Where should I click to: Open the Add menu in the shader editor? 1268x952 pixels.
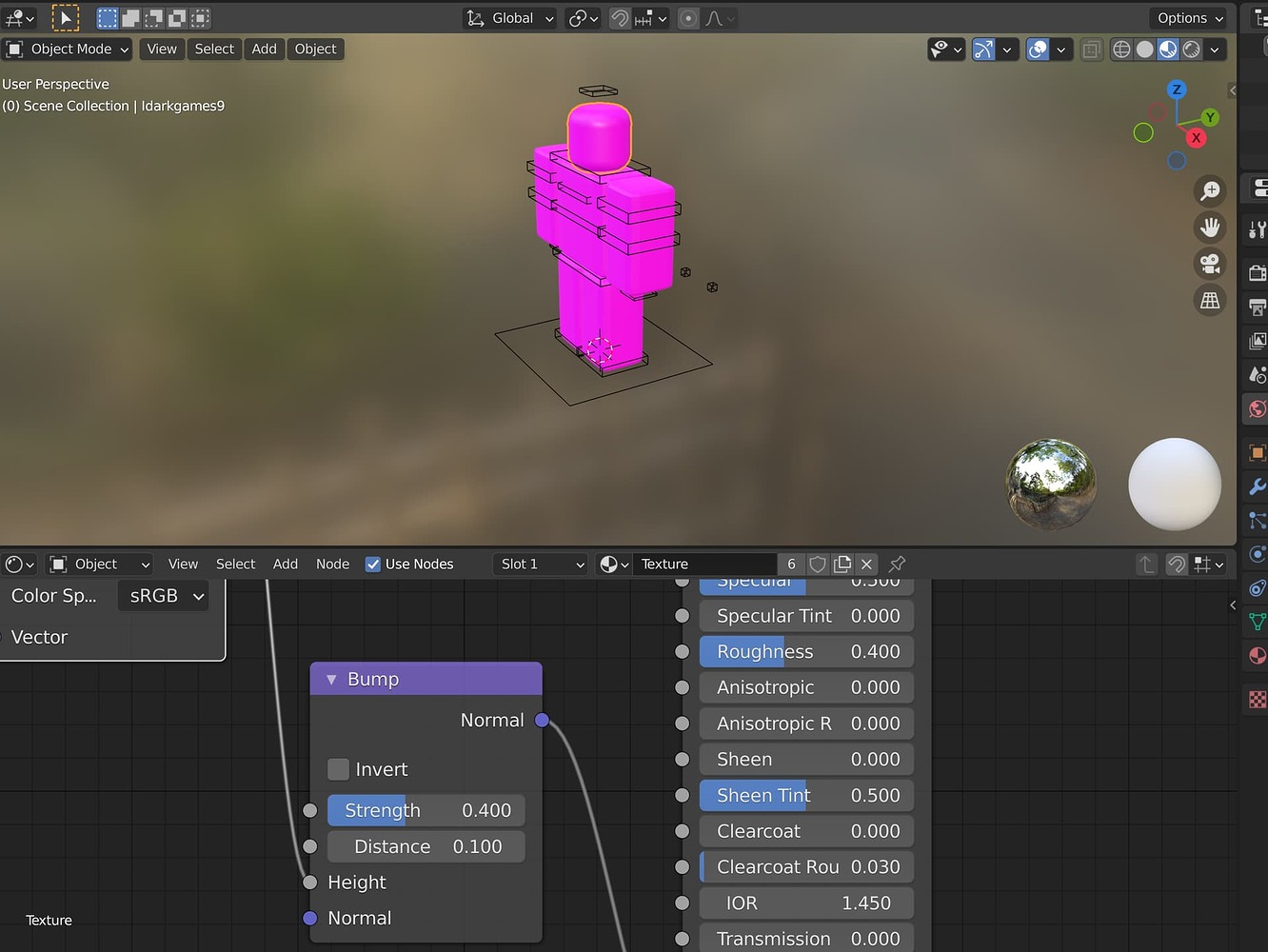pos(285,564)
